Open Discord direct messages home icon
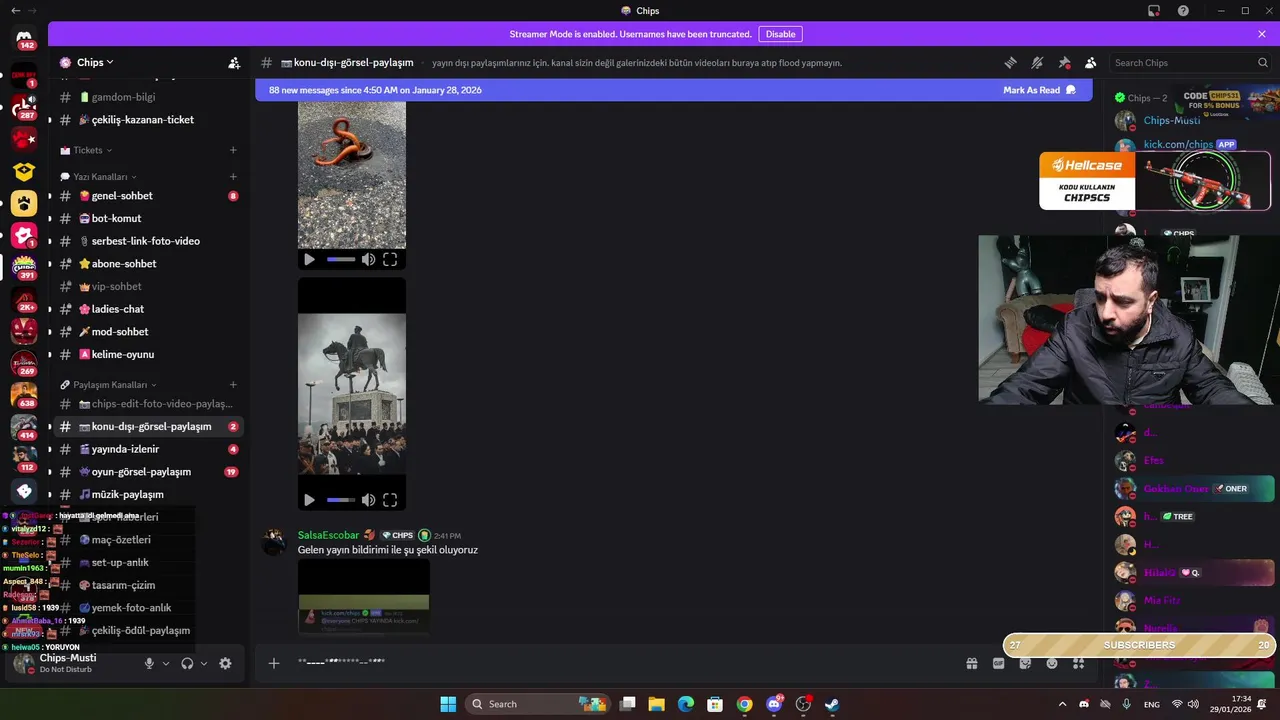 pos(24,40)
